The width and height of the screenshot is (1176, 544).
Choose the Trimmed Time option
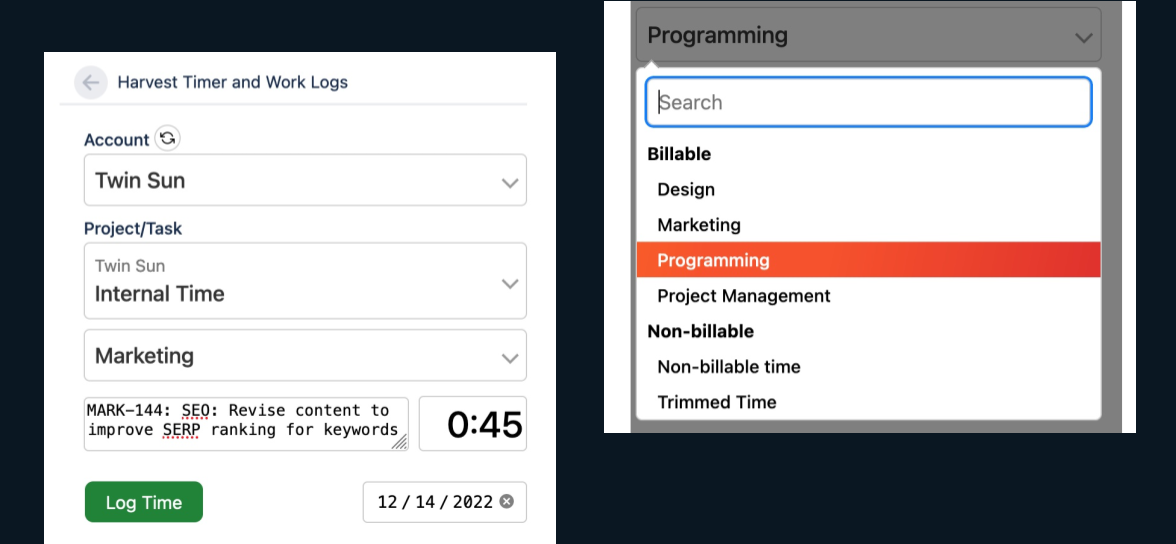[716, 402]
